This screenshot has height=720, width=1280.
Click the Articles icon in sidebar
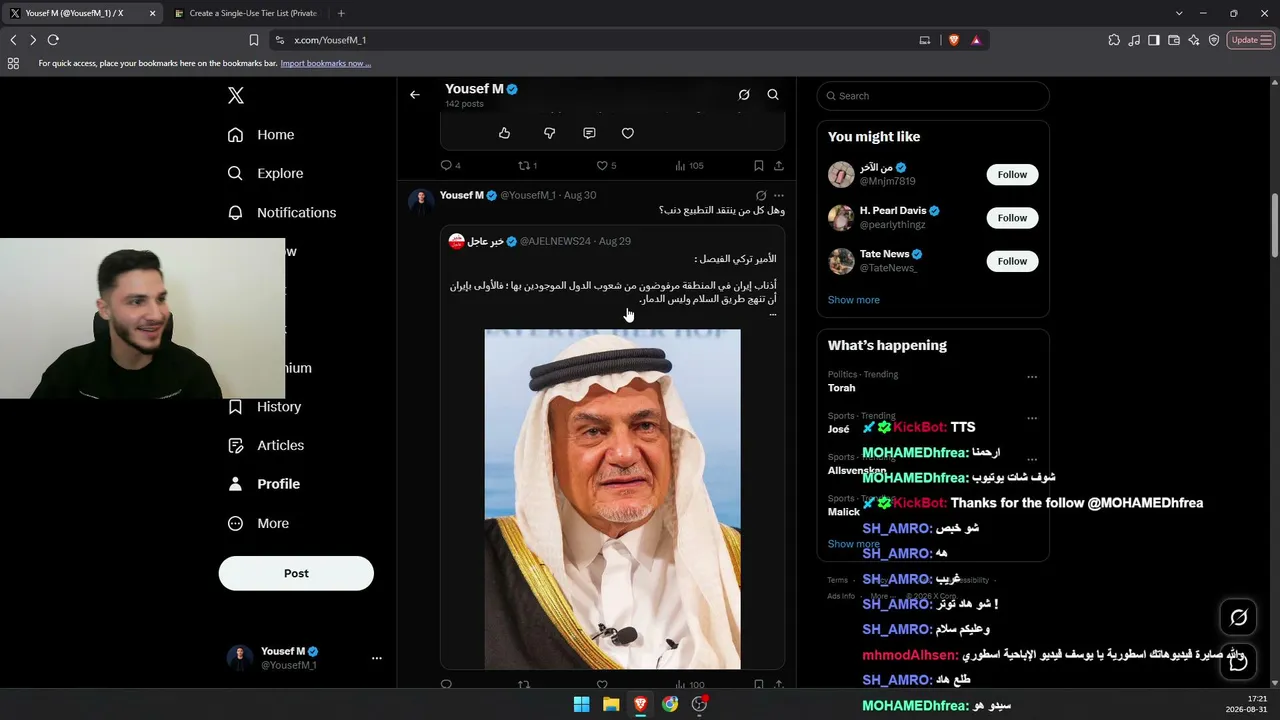click(235, 445)
